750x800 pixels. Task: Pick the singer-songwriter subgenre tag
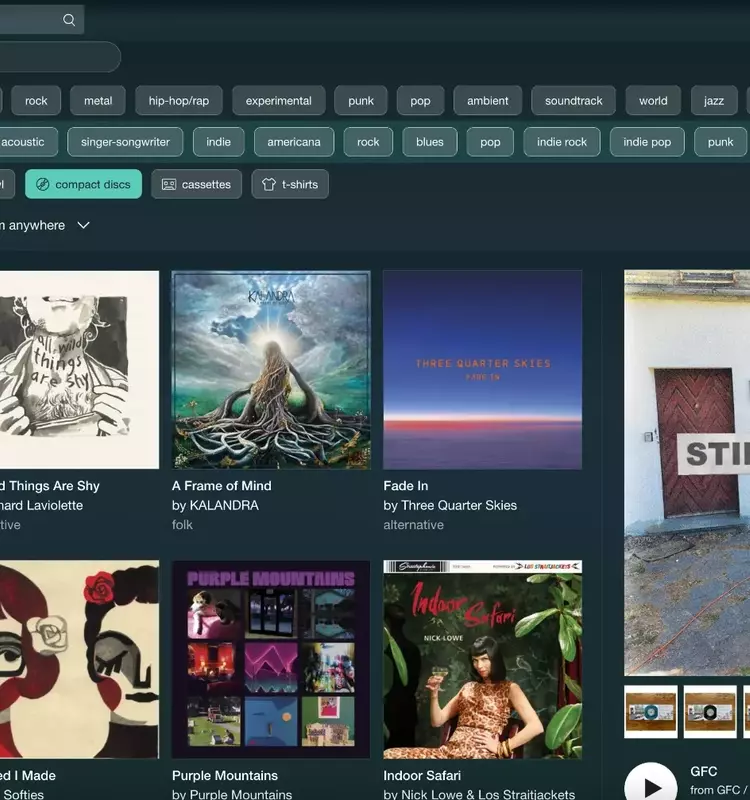click(125, 142)
